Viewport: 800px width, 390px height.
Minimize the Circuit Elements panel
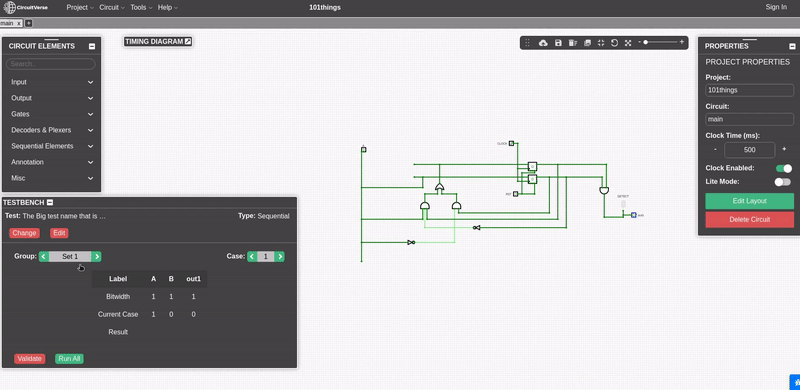tap(92, 46)
